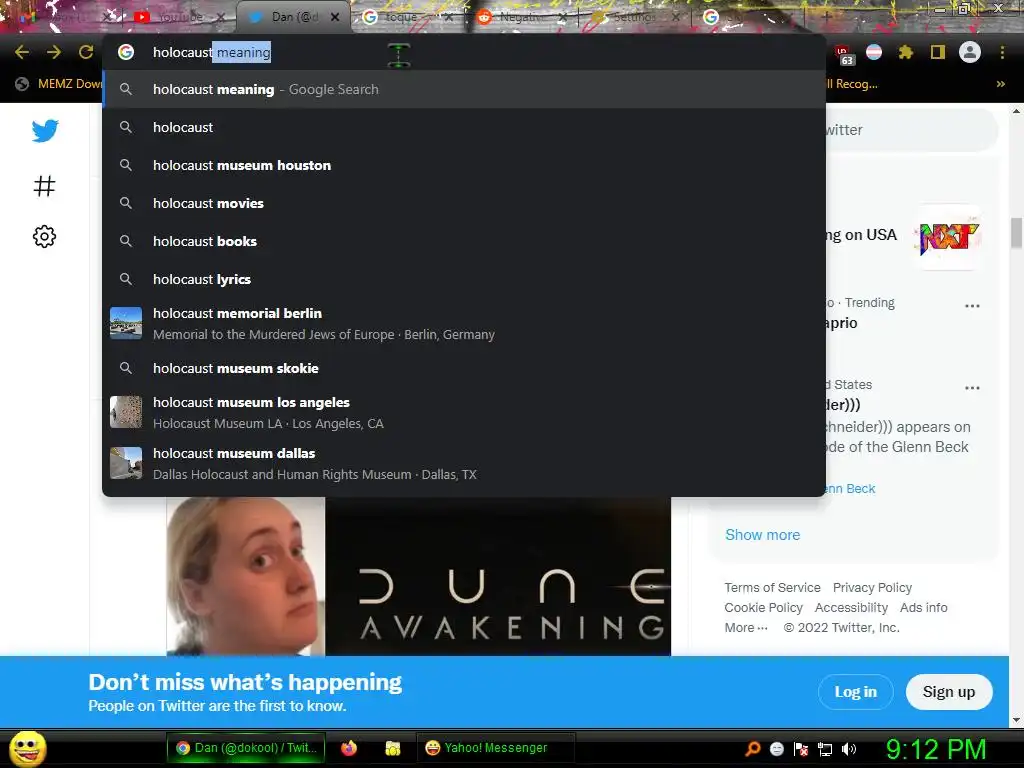1024x768 pixels.
Task: Select suggestion holocaust memorial berlin
Action: coord(464,323)
